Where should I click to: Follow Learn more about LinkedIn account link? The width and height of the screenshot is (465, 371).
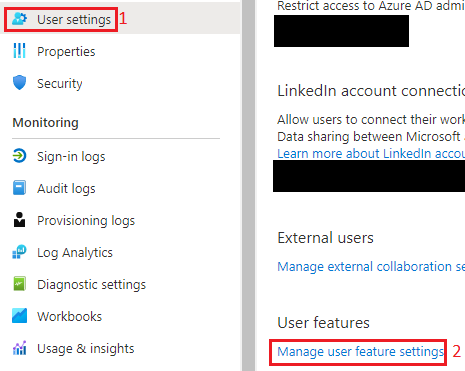pos(371,153)
